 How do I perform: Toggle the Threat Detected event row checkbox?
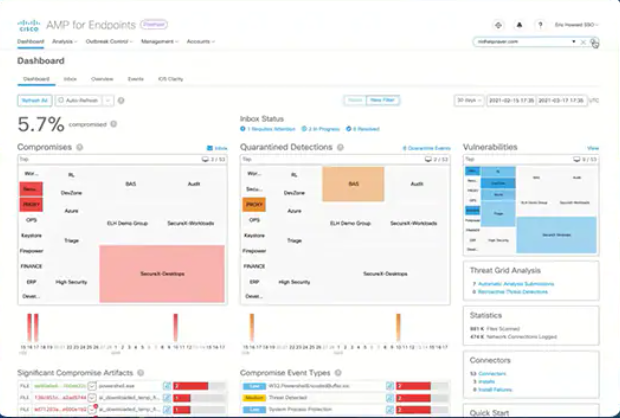pyautogui.click(x=389, y=397)
